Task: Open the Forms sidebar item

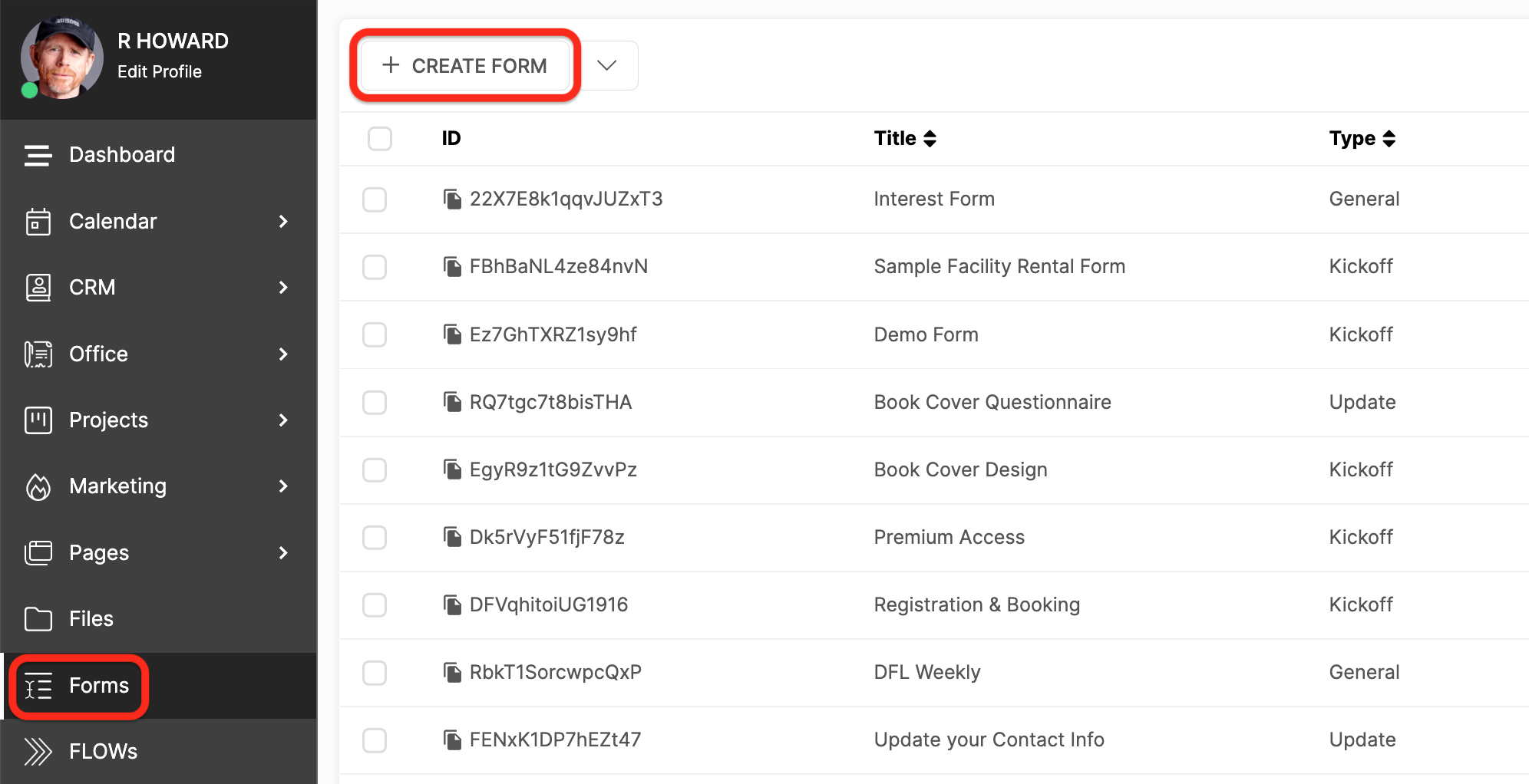Action: click(x=158, y=686)
